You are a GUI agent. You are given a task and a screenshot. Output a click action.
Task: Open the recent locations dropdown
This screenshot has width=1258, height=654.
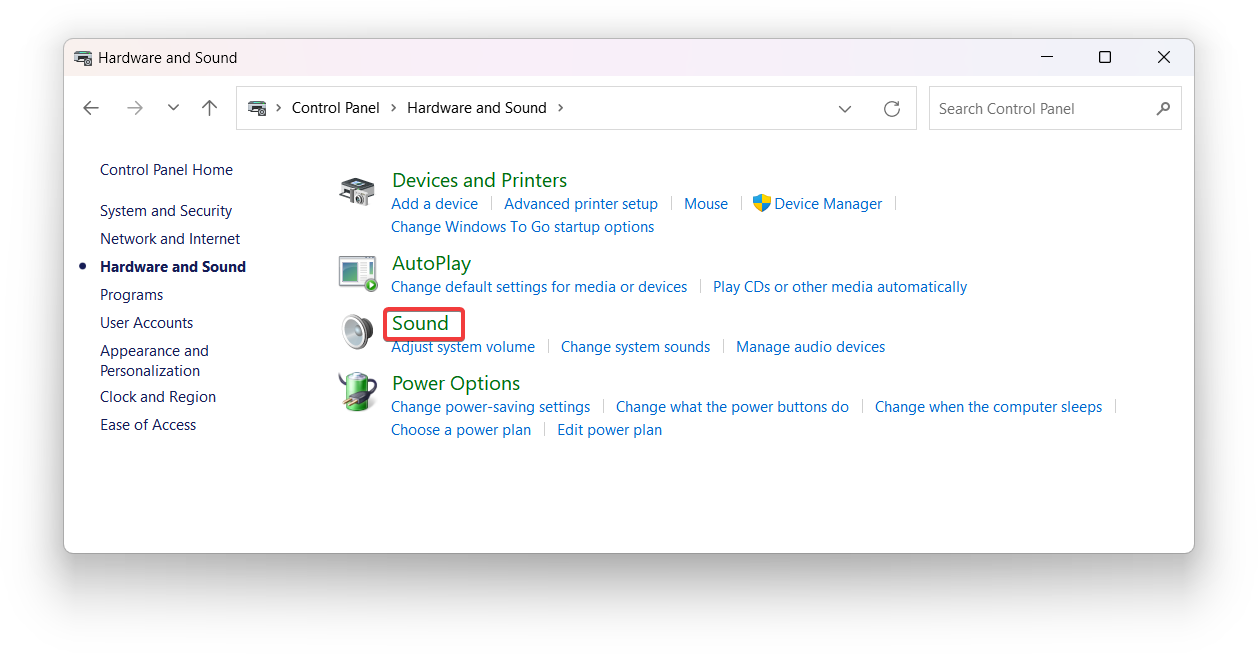tap(173, 108)
